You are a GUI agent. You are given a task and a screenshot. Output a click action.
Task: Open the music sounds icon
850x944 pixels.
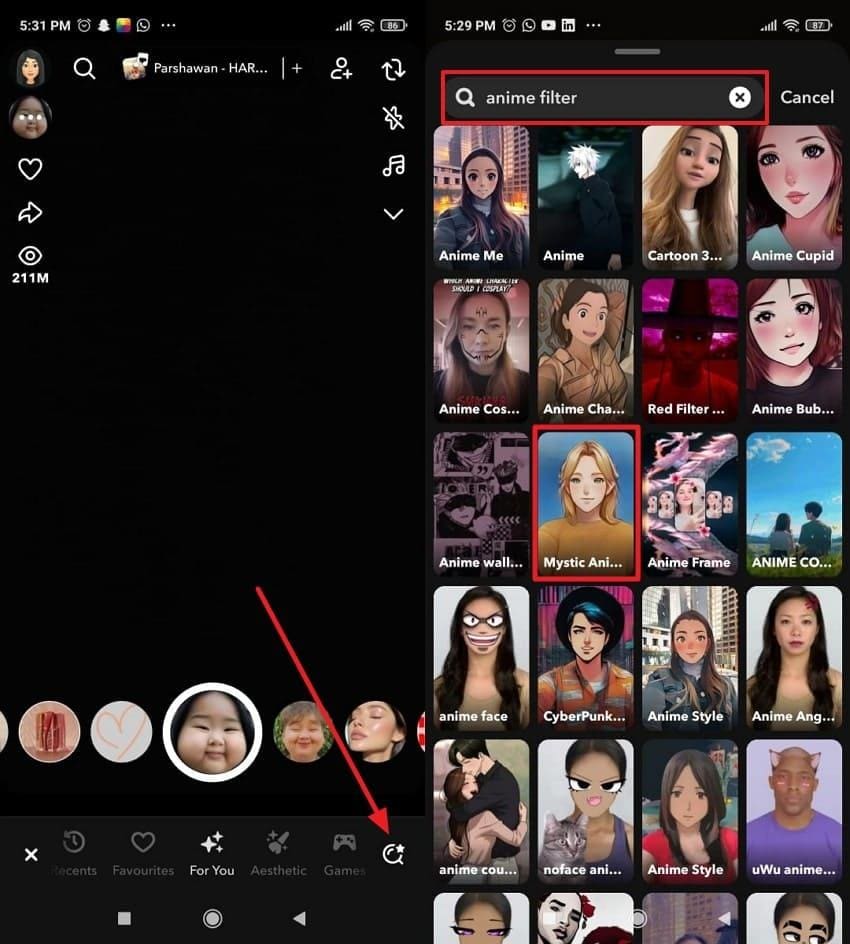coord(393,166)
